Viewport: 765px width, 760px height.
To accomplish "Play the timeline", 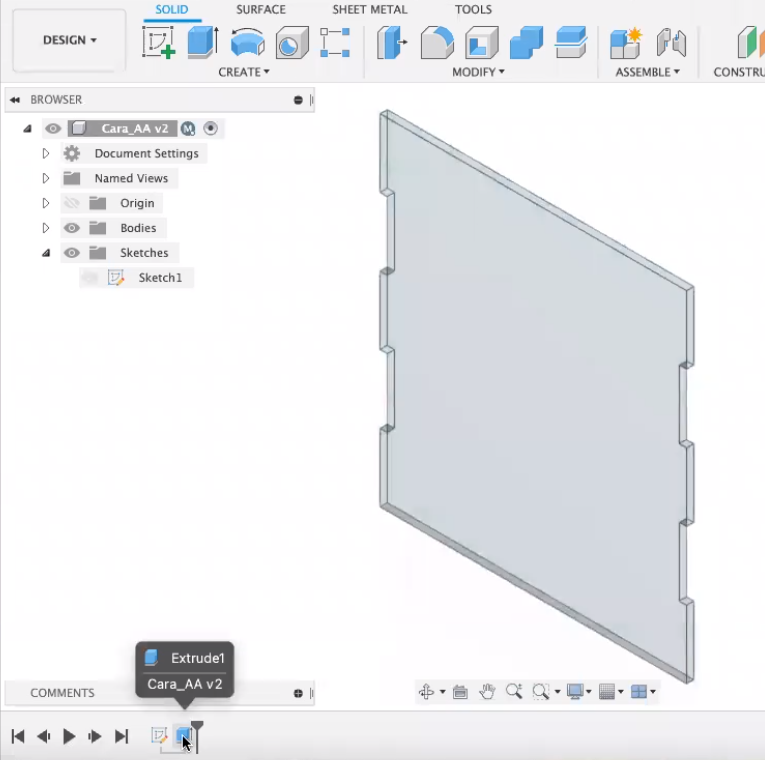I will [69, 736].
